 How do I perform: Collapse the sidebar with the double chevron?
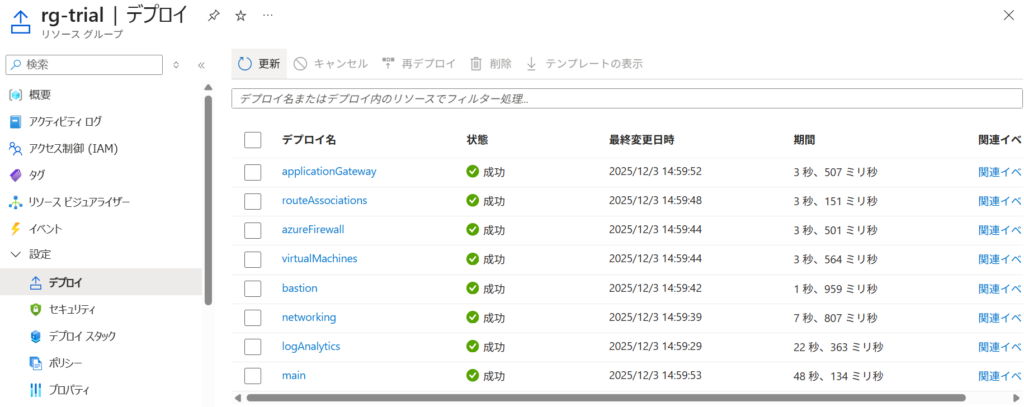(x=201, y=65)
